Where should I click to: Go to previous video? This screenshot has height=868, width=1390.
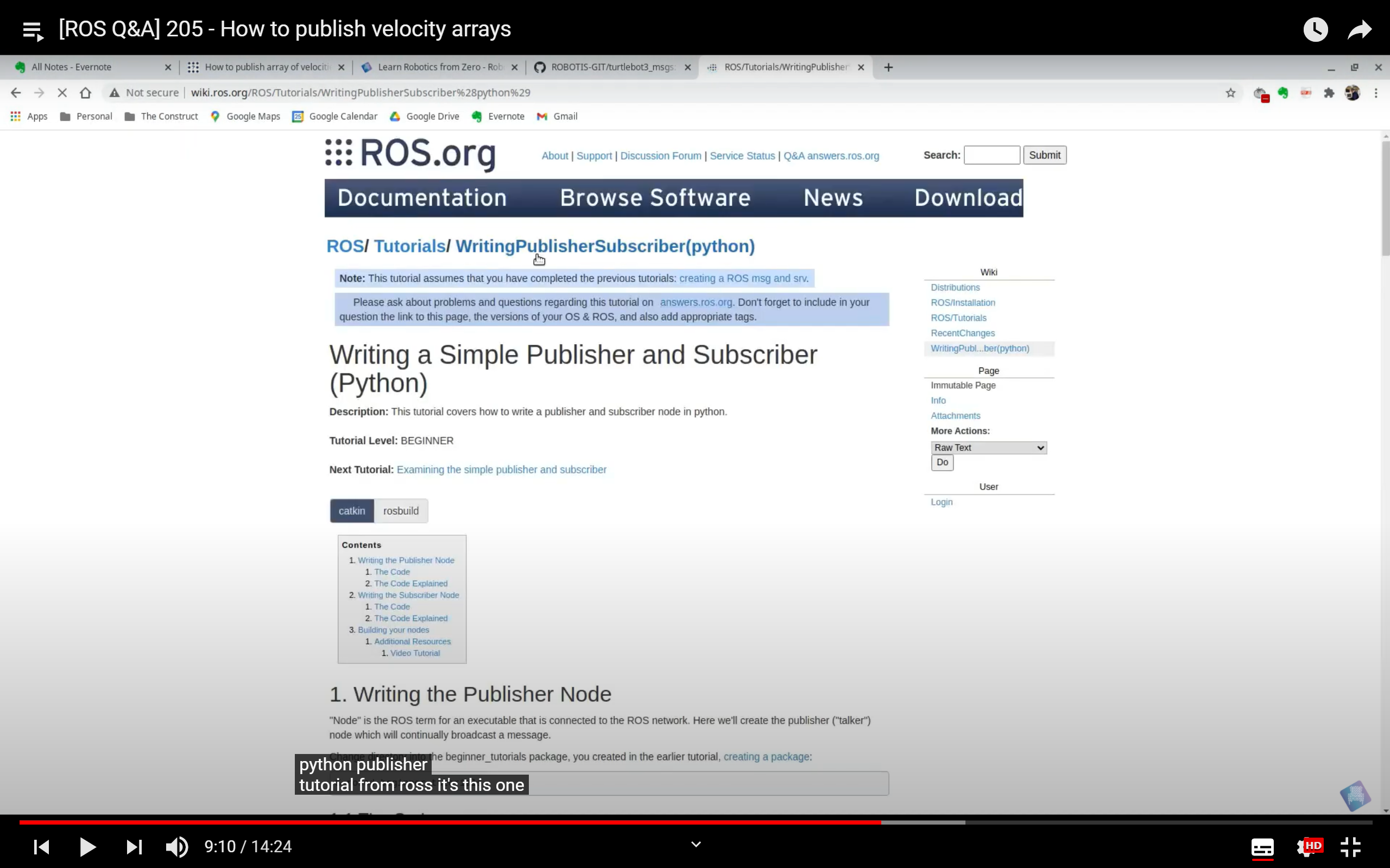point(41,847)
